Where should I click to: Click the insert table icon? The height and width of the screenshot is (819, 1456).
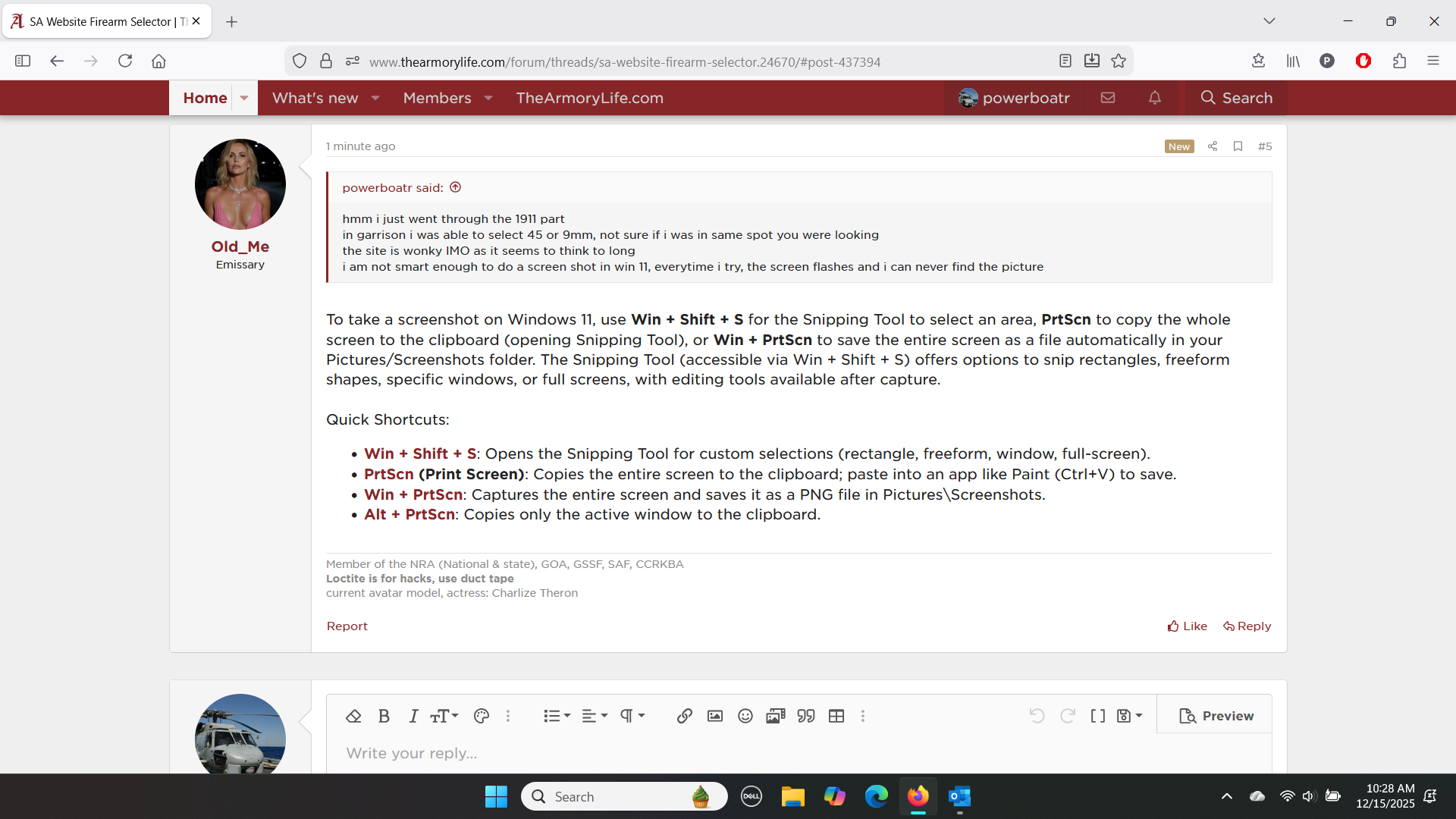(836, 716)
